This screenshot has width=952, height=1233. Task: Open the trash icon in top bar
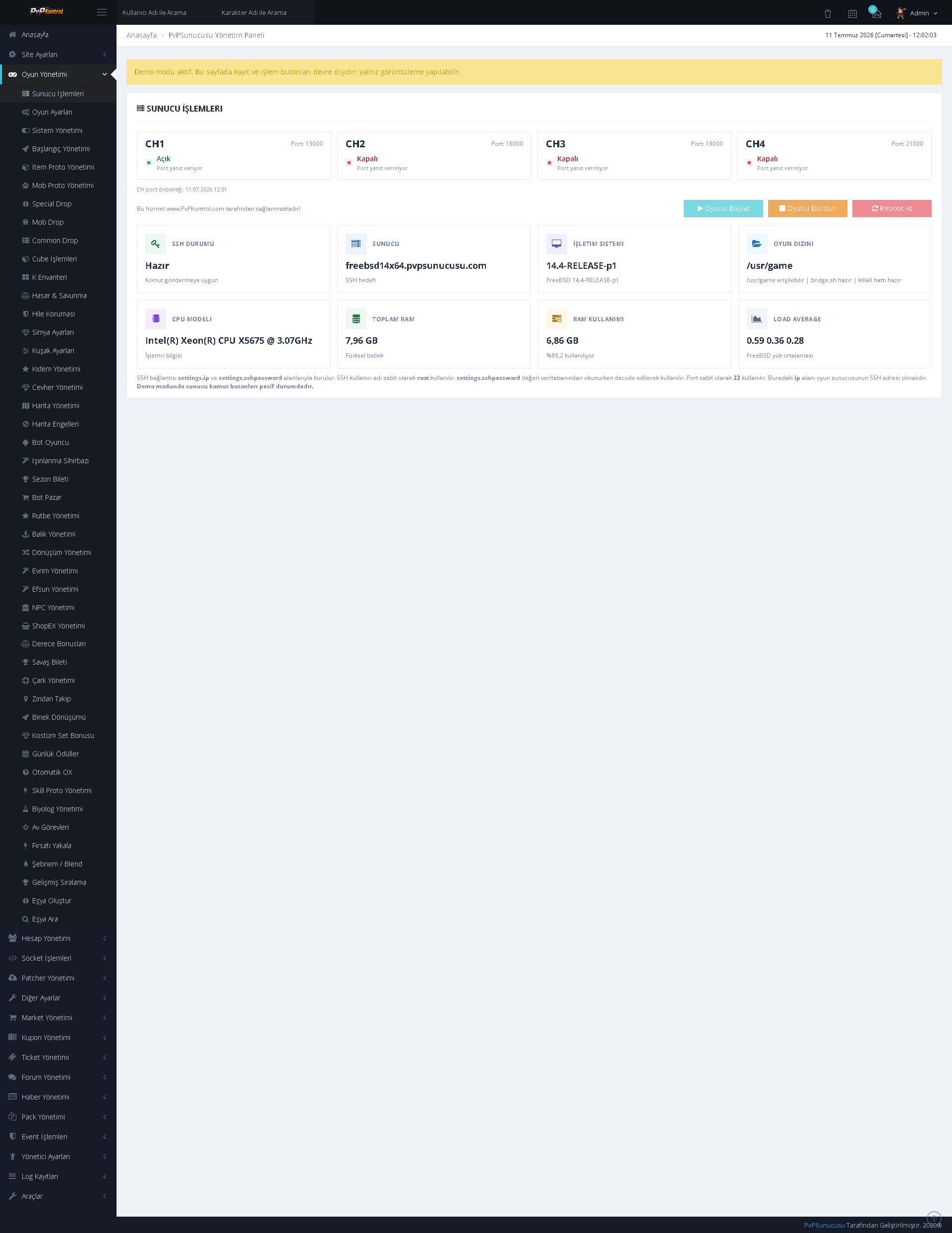tap(827, 13)
